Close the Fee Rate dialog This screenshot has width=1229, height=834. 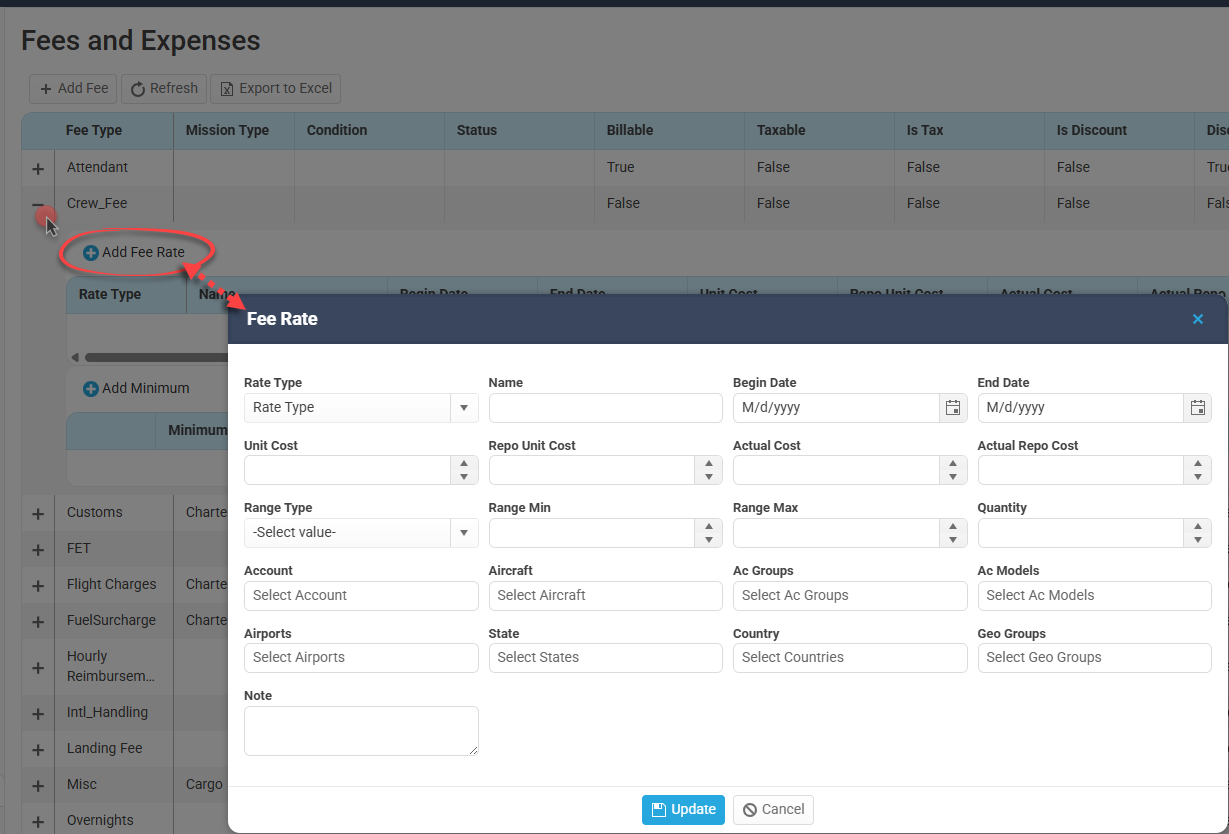pos(1197,320)
